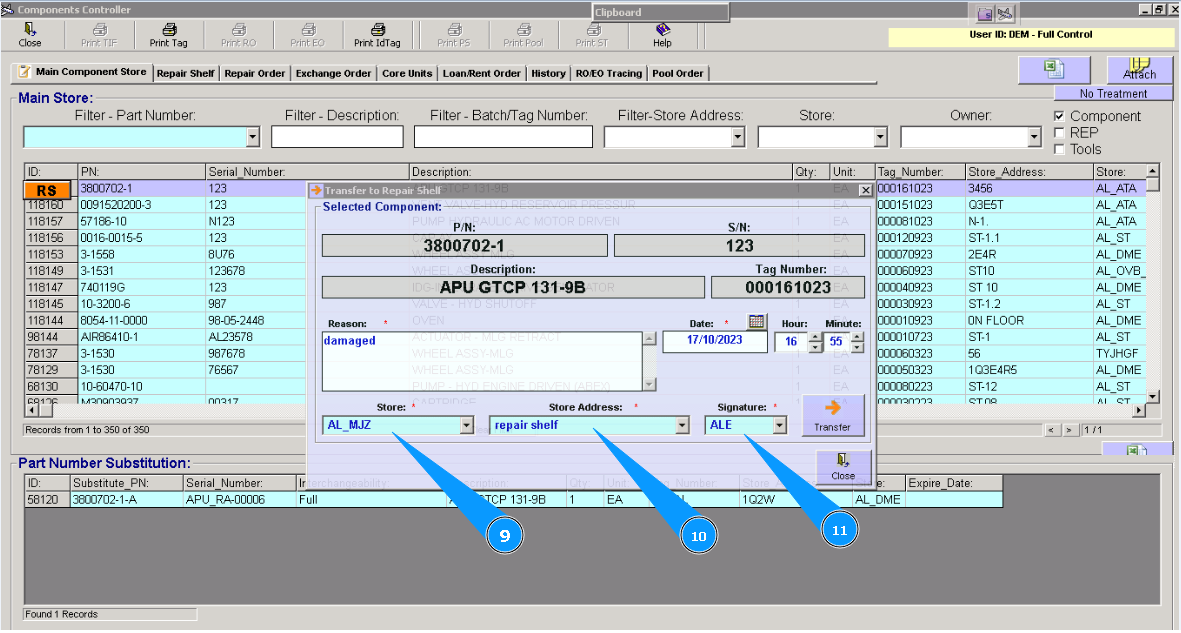The image size is (1181, 633).
Task: Enable the Tools checkbox
Action: pyautogui.click(x=1057, y=147)
